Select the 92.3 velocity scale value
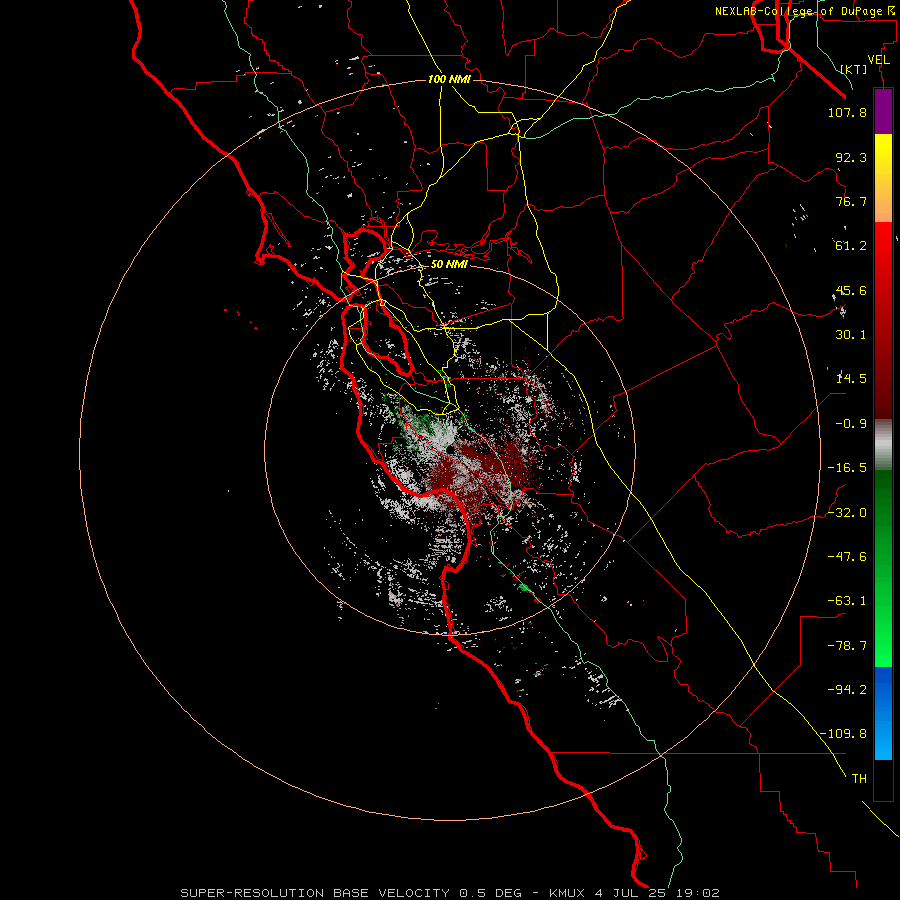 [x=851, y=157]
